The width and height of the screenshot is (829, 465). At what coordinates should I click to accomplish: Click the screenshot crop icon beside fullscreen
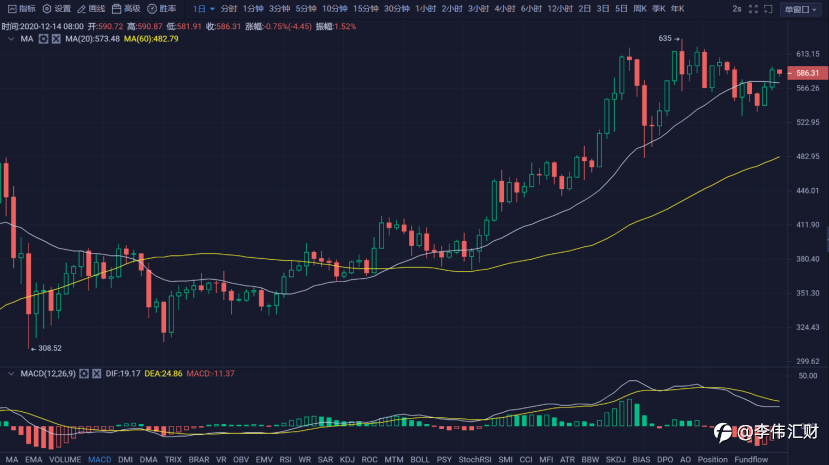point(768,9)
